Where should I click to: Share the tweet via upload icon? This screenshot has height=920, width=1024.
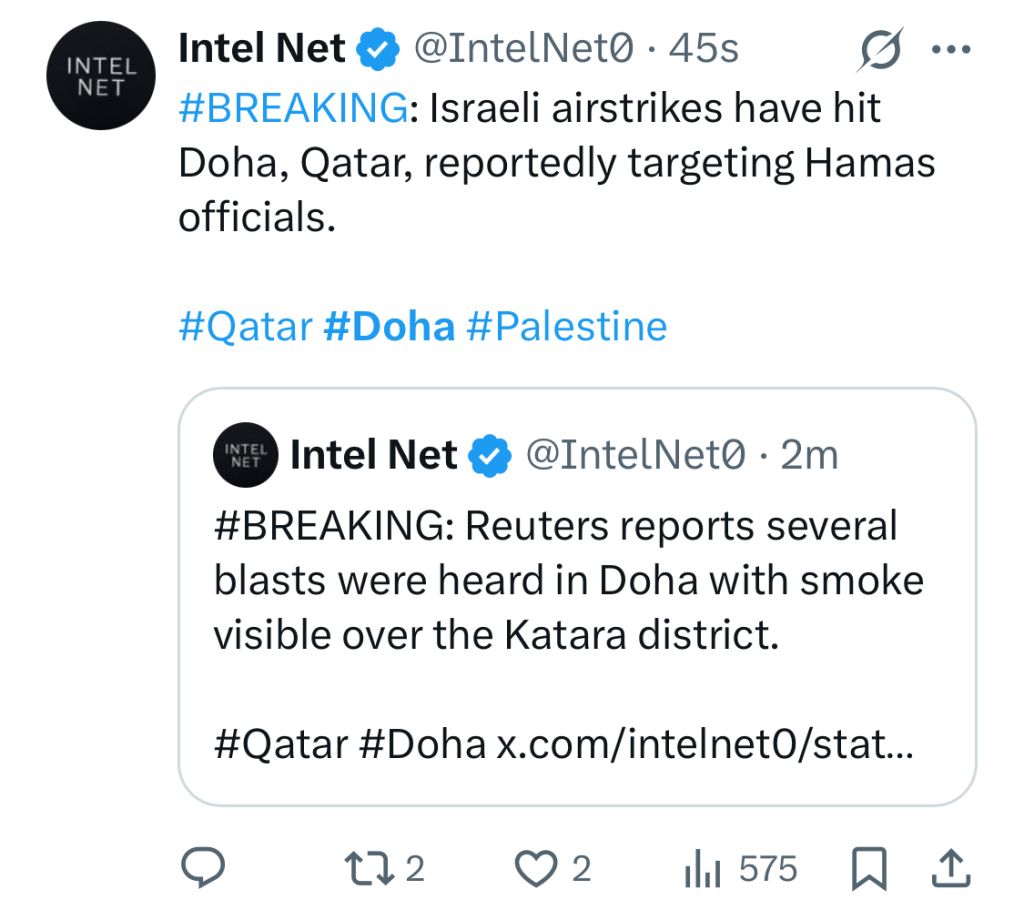pyautogui.click(x=951, y=867)
